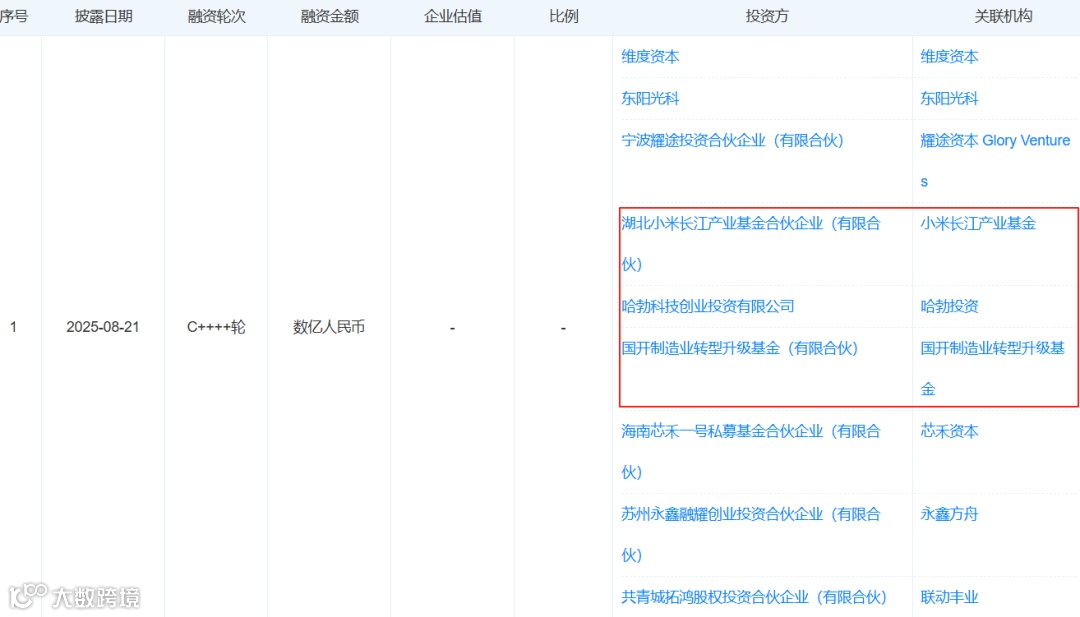Click the 企业估值 column header
Image resolution: width=1080 pixels, height=617 pixels.
(x=453, y=17)
